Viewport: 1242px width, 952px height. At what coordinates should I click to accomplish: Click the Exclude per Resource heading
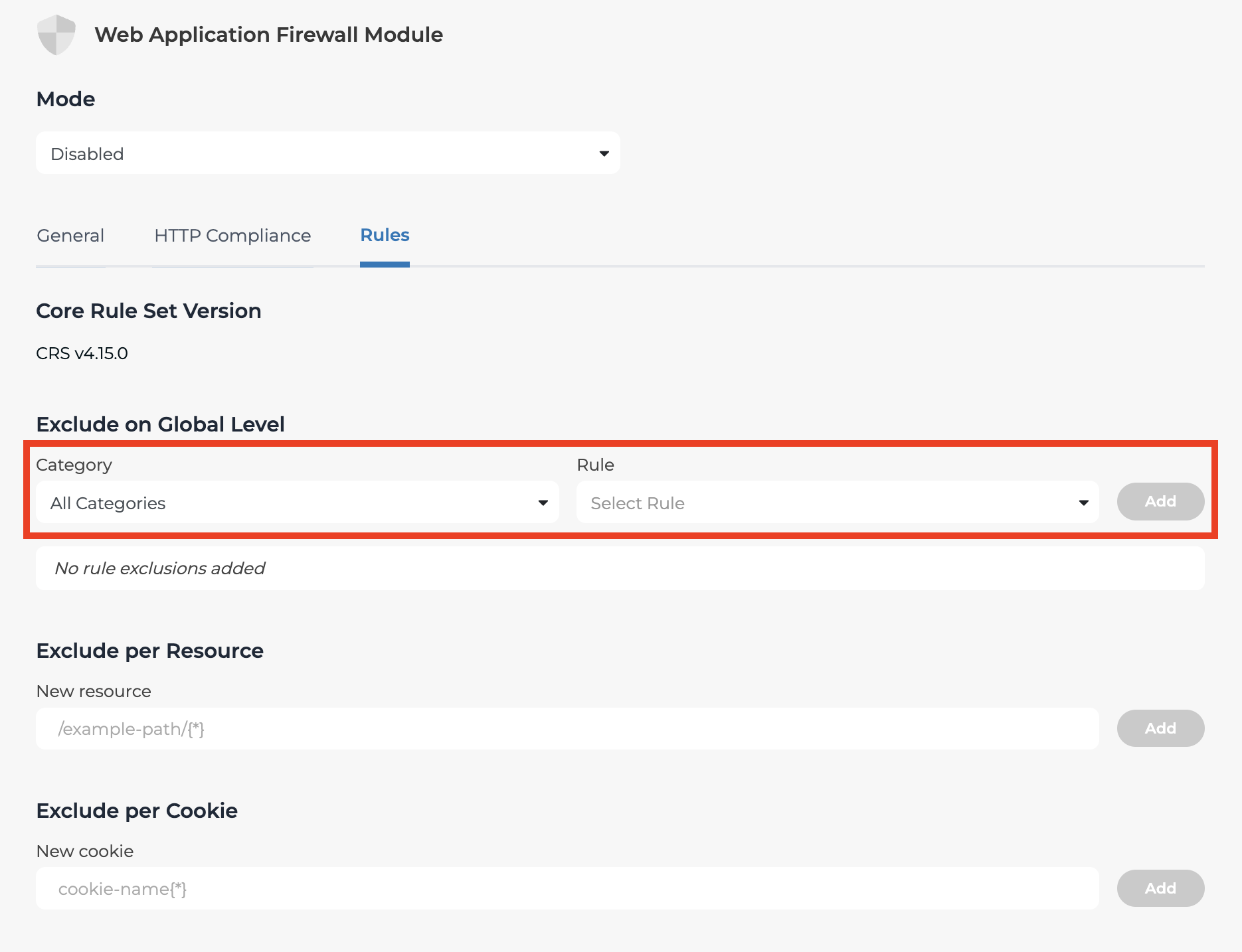tap(149, 651)
